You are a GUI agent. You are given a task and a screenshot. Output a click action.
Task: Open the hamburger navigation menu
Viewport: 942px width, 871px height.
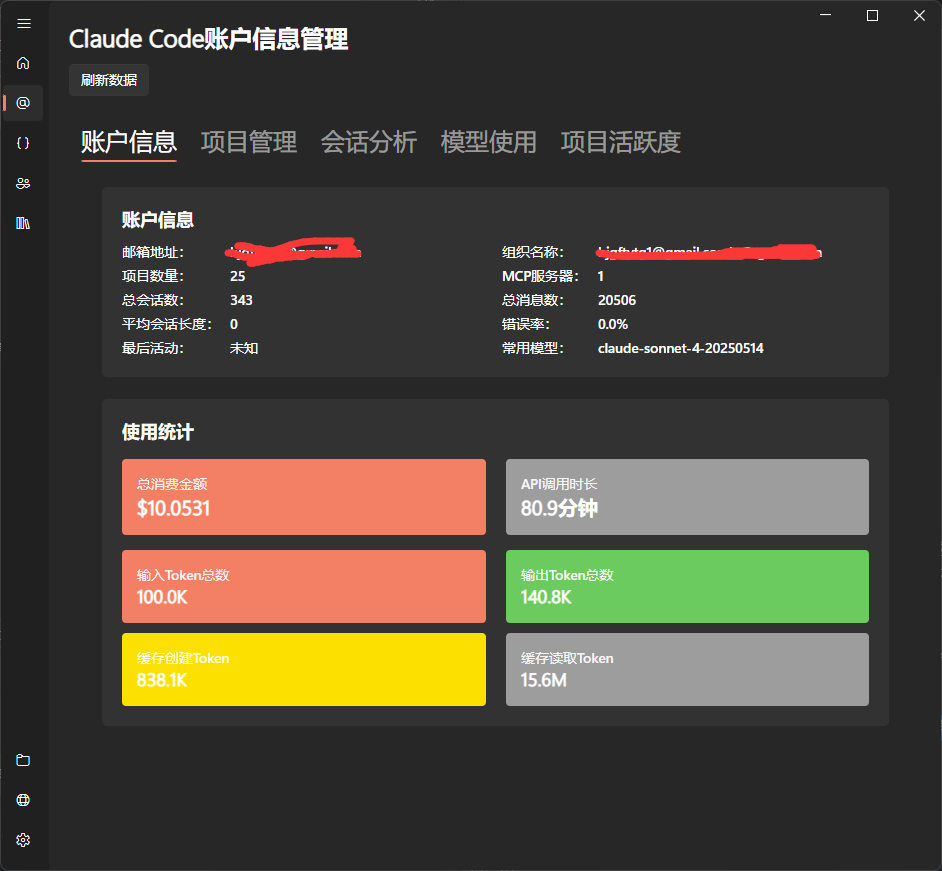[x=23, y=23]
